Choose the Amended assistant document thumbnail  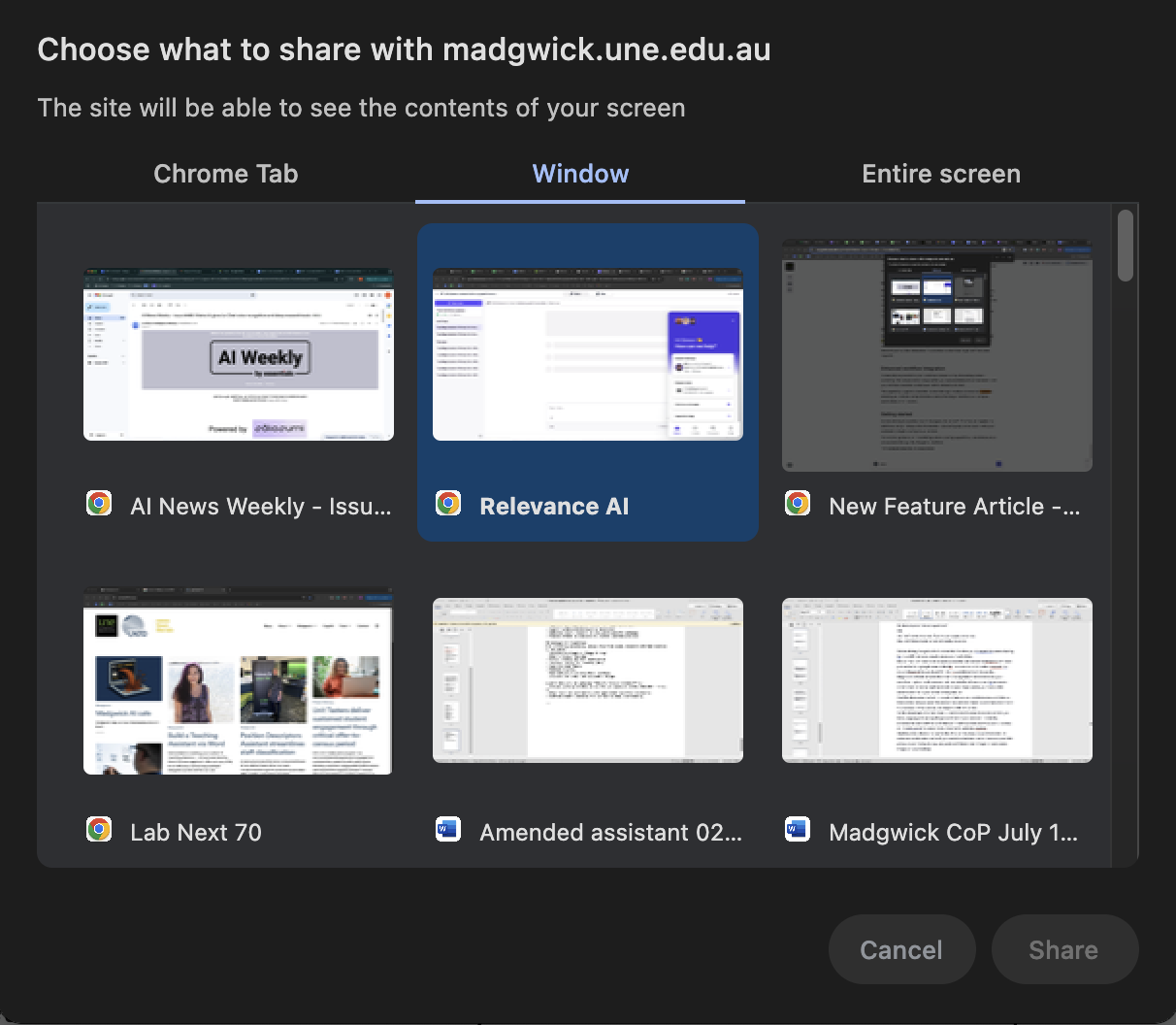tap(588, 680)
